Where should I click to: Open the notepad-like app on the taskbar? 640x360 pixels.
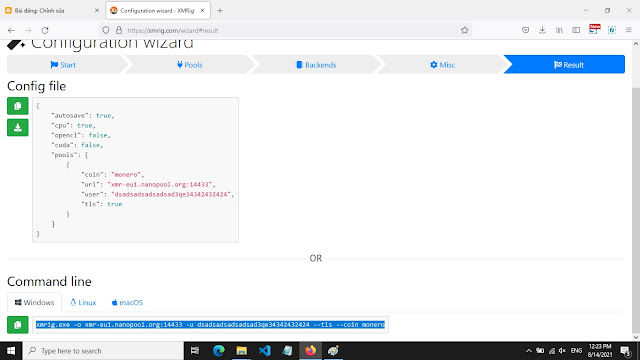[287, 351]
